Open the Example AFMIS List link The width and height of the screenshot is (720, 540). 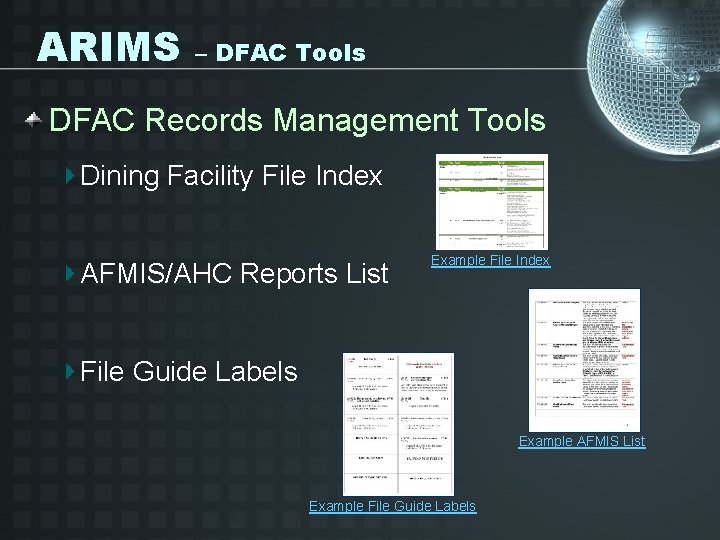tap(582, 441)
